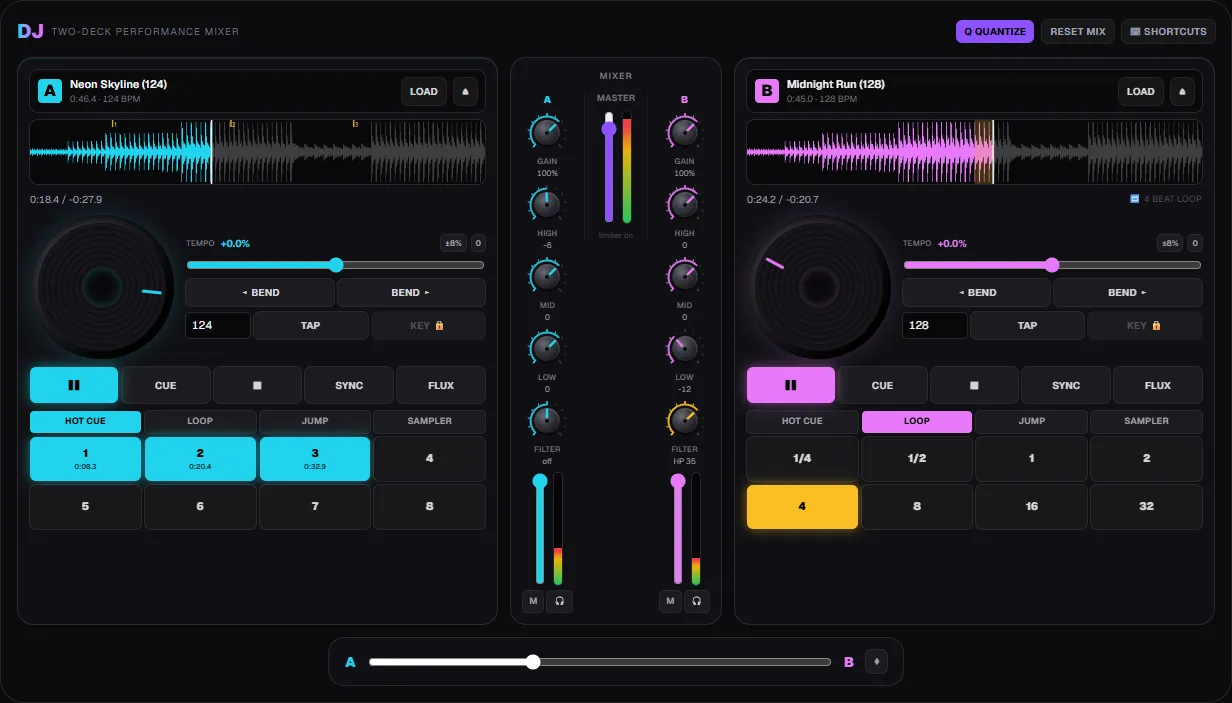The height and width of the screenshot is (703, 1232).
Task: Toggle key lock on Deck B
Action: click(x=1145, y=325)
